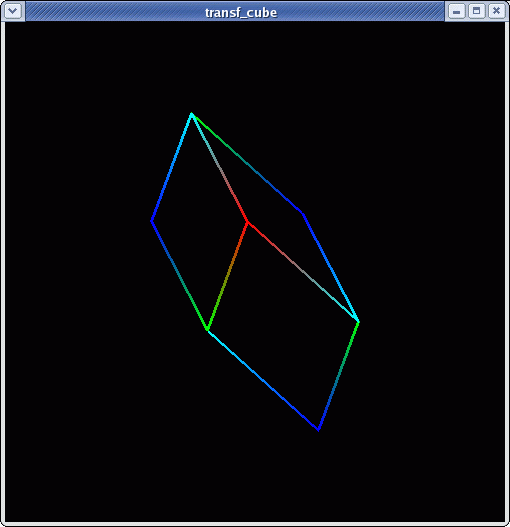Image resolution: width=510 pixels, height=527 pixels.
Task: Open the window menu dropdown arrow
Action: 13,11
